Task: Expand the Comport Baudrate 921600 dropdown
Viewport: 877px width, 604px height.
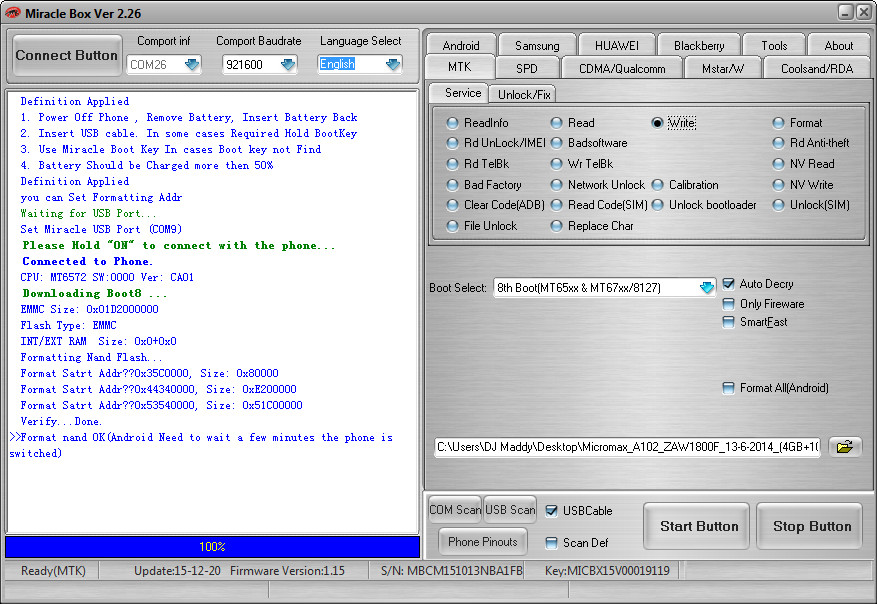Action: pos(287,65)
